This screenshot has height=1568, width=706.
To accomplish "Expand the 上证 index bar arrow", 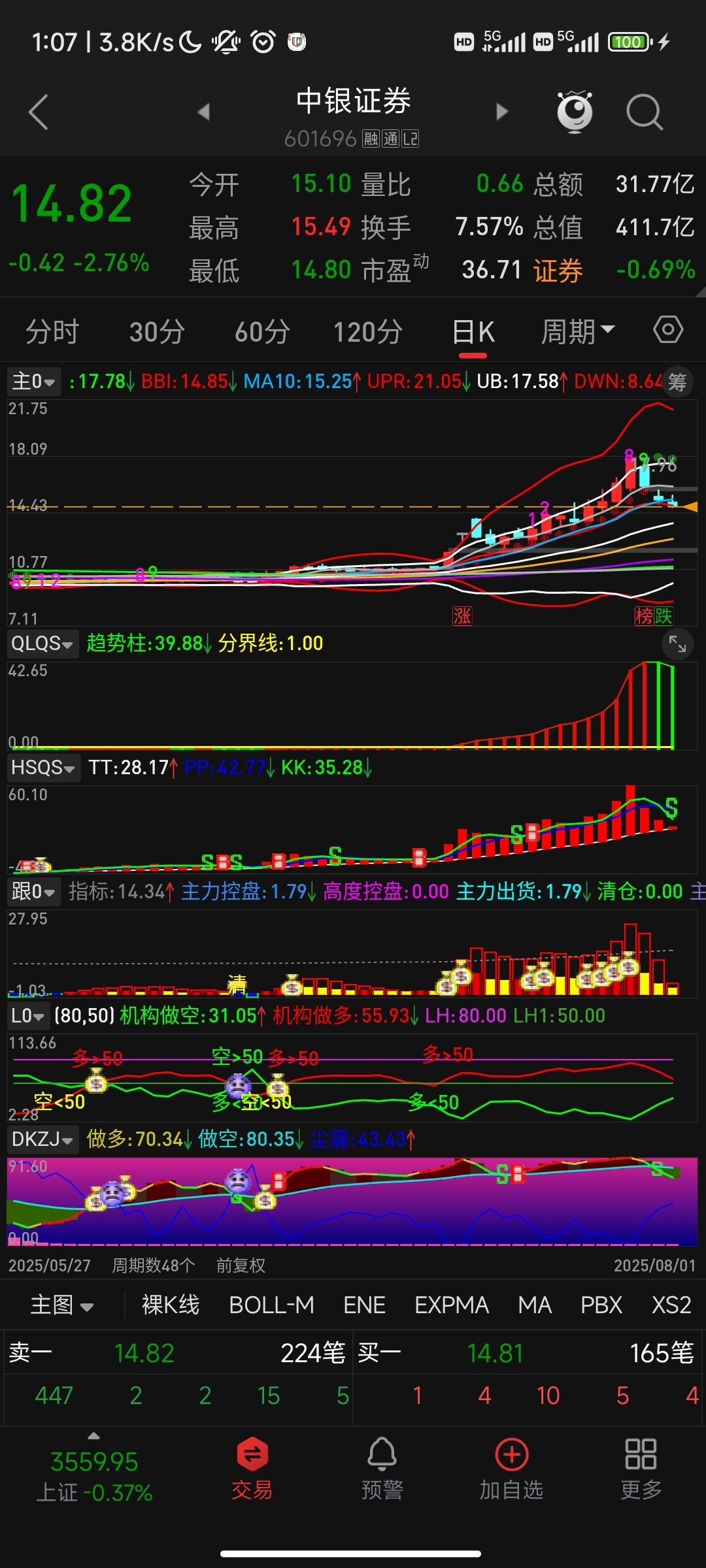I will coord(94,1436).
